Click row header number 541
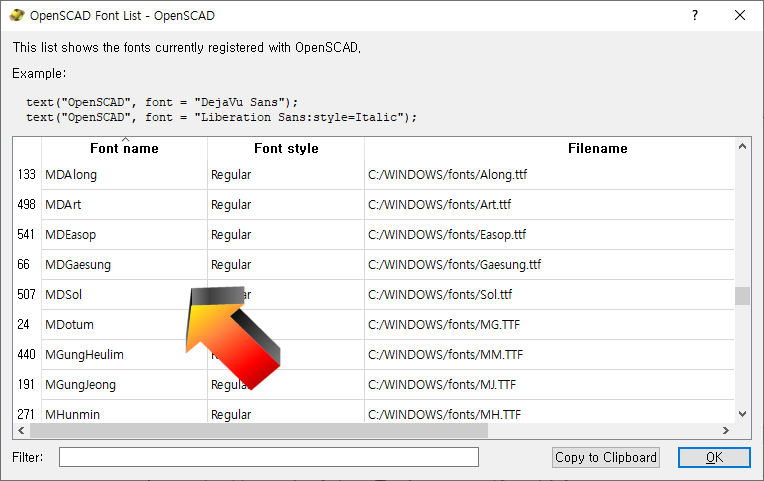The image size is (764, 481). [27, 234]
